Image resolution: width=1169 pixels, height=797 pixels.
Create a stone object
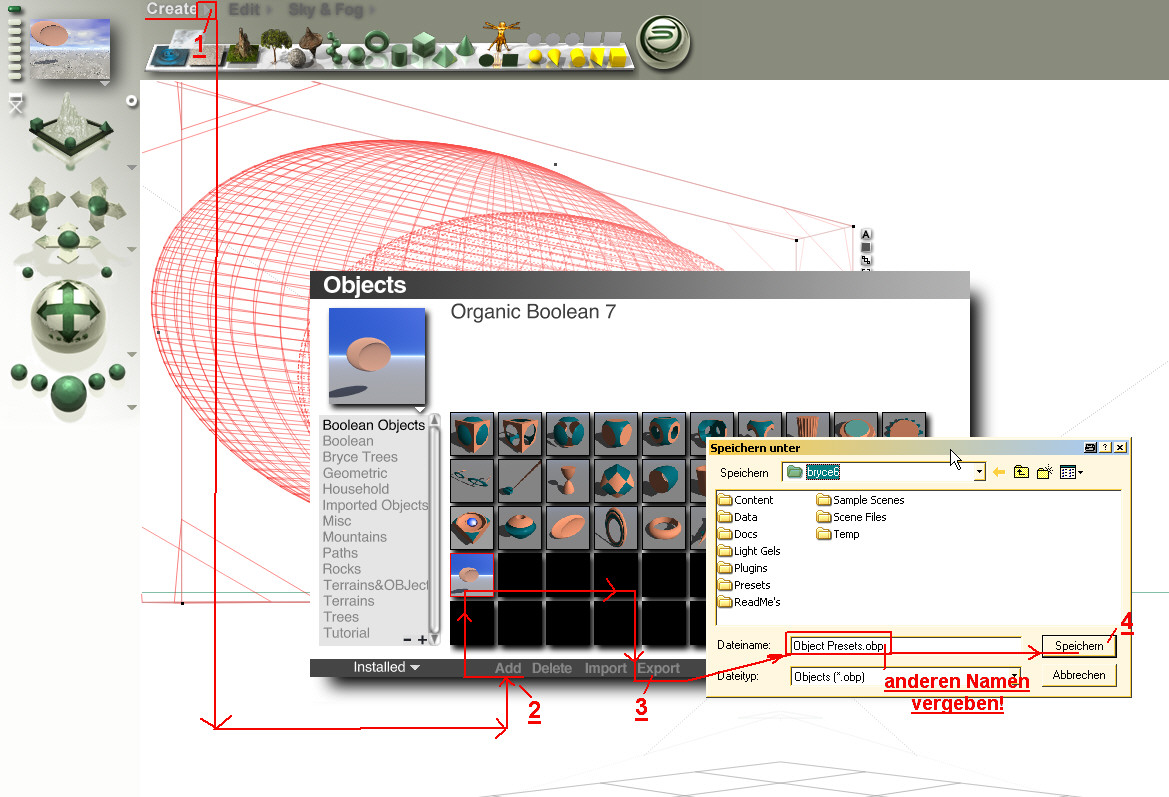tap(297, 57)
